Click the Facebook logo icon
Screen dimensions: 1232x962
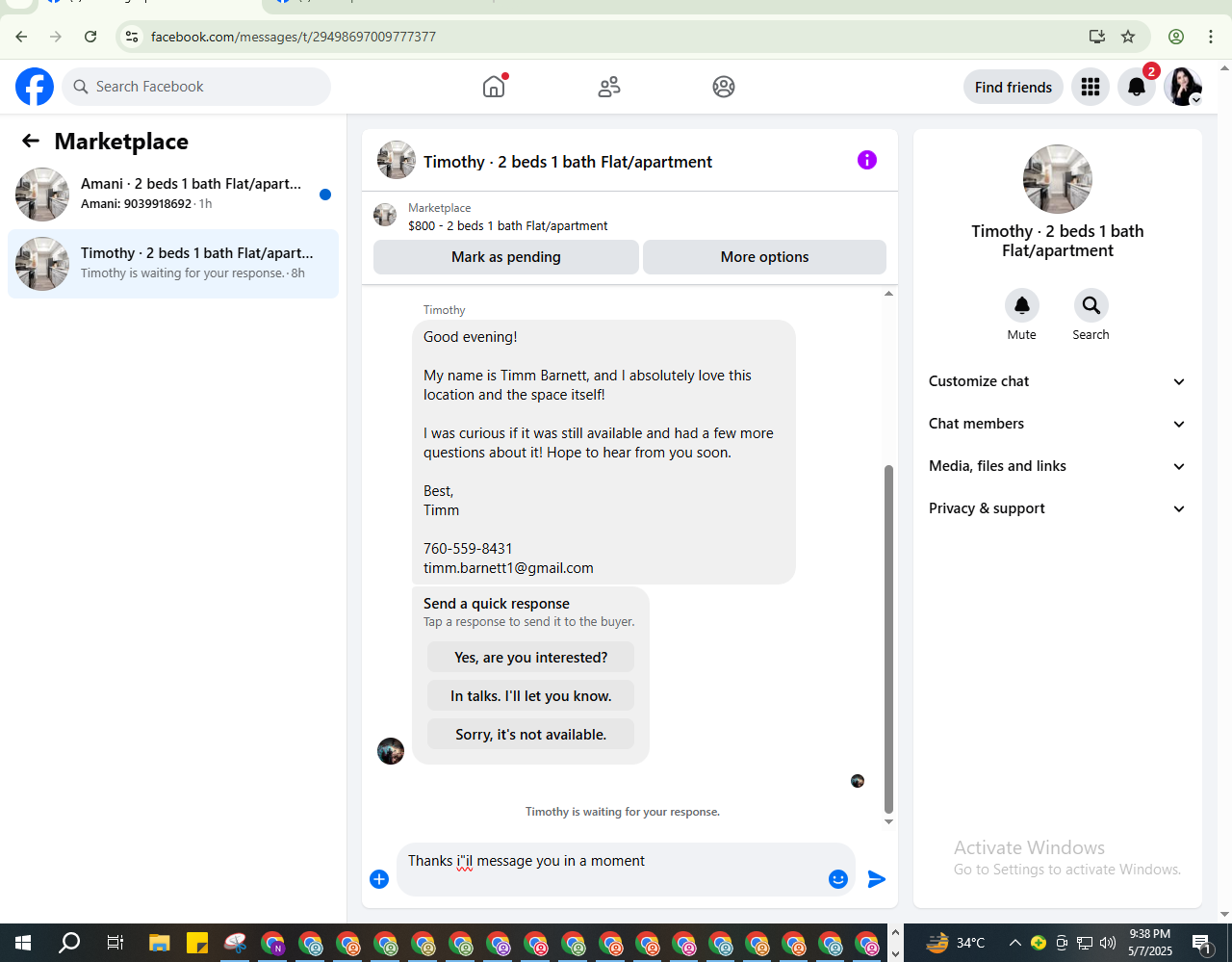(x=35, y=87)
